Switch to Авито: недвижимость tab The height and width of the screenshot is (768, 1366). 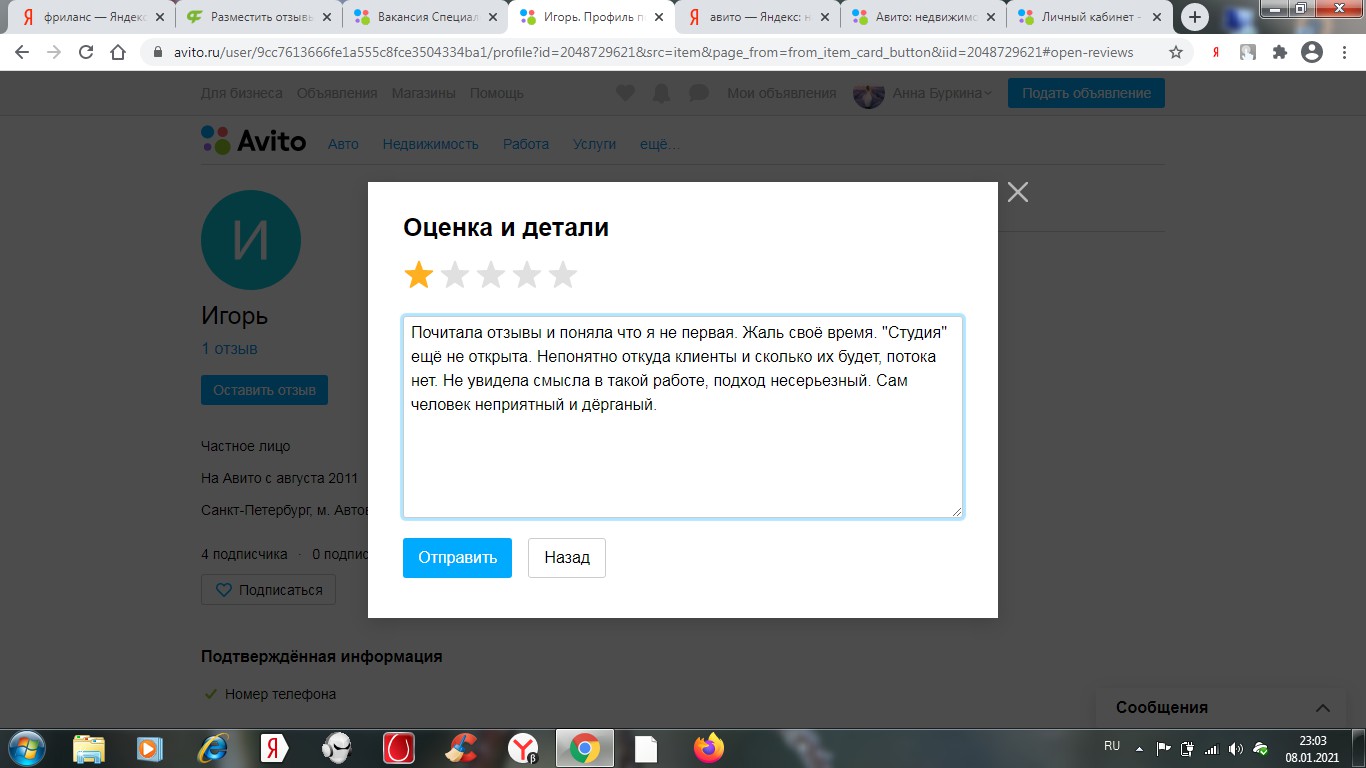(x=923, y=17)
